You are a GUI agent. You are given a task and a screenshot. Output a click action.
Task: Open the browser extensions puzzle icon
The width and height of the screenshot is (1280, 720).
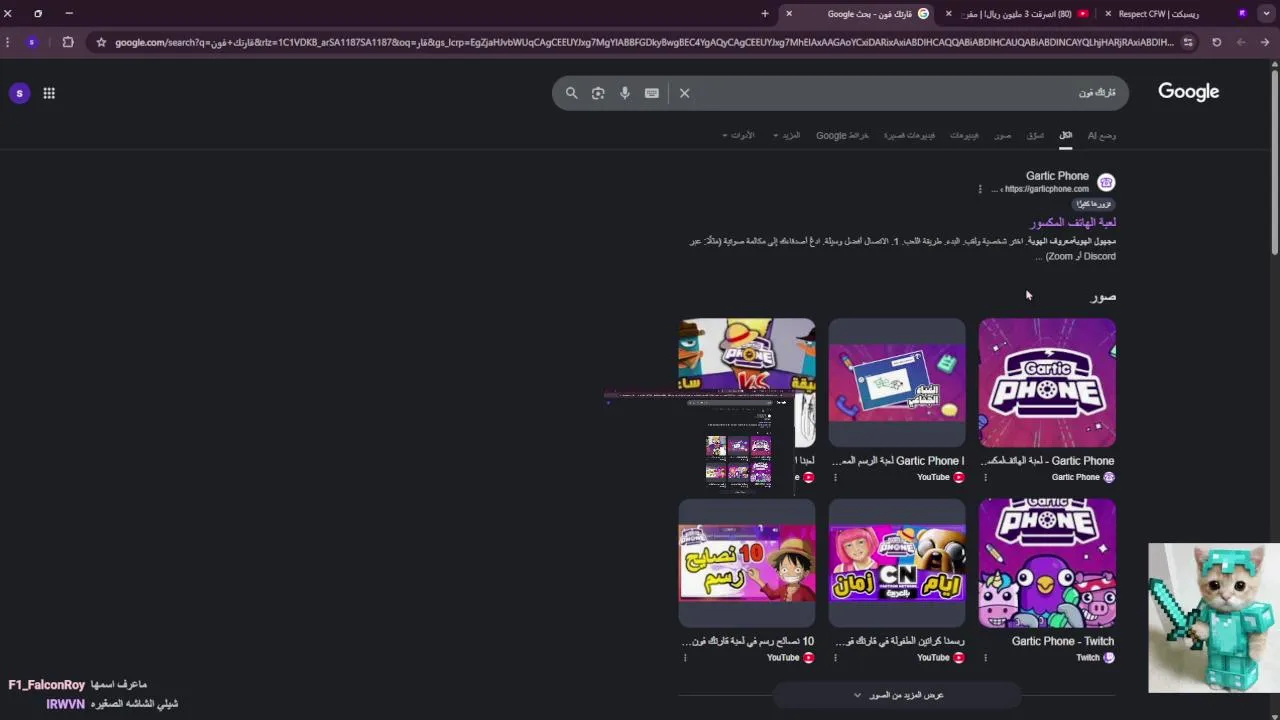click(x=68, y=42)
